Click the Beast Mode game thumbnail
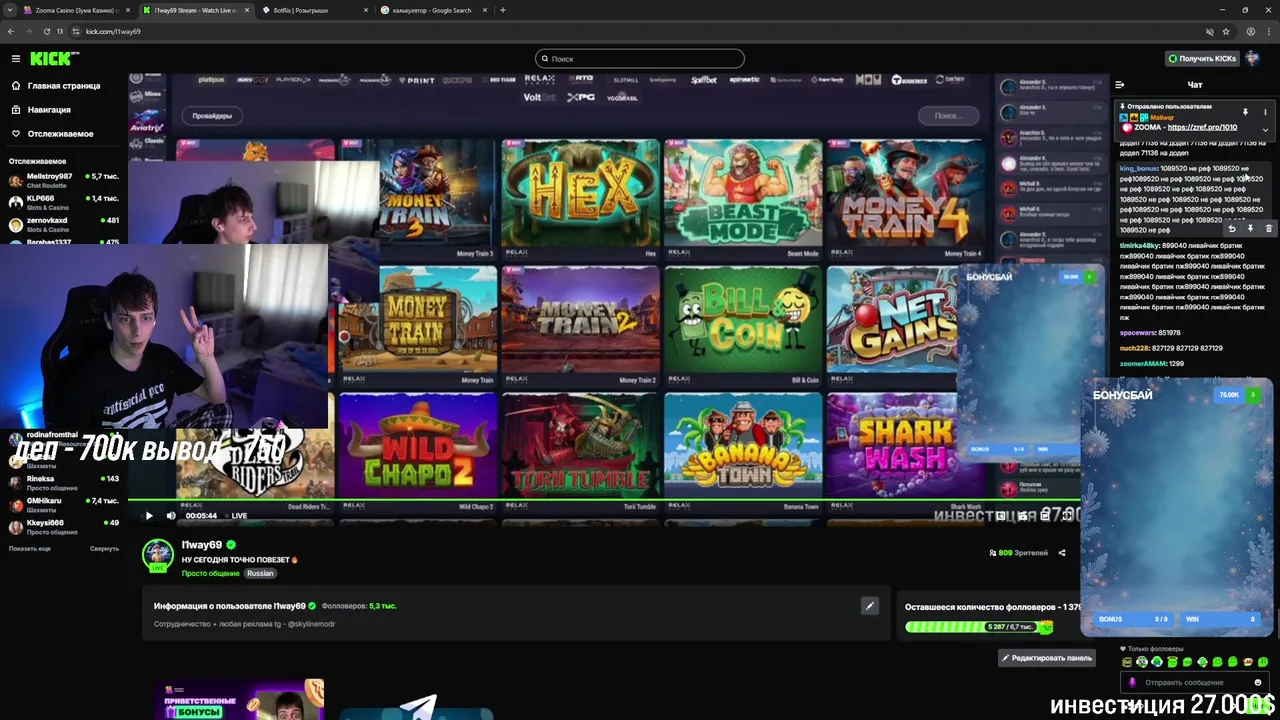Screen dimensions: 1280x720 click(x=743, y=194)
